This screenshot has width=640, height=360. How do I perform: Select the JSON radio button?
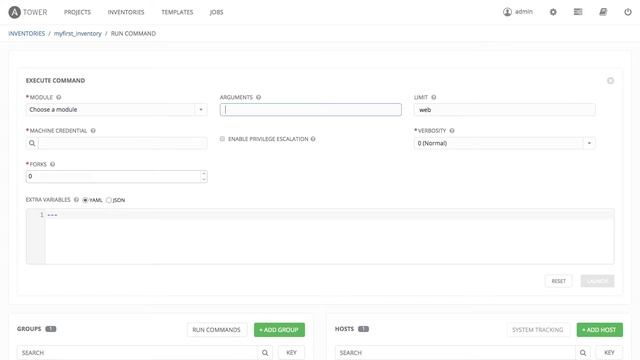pos(109,200)
